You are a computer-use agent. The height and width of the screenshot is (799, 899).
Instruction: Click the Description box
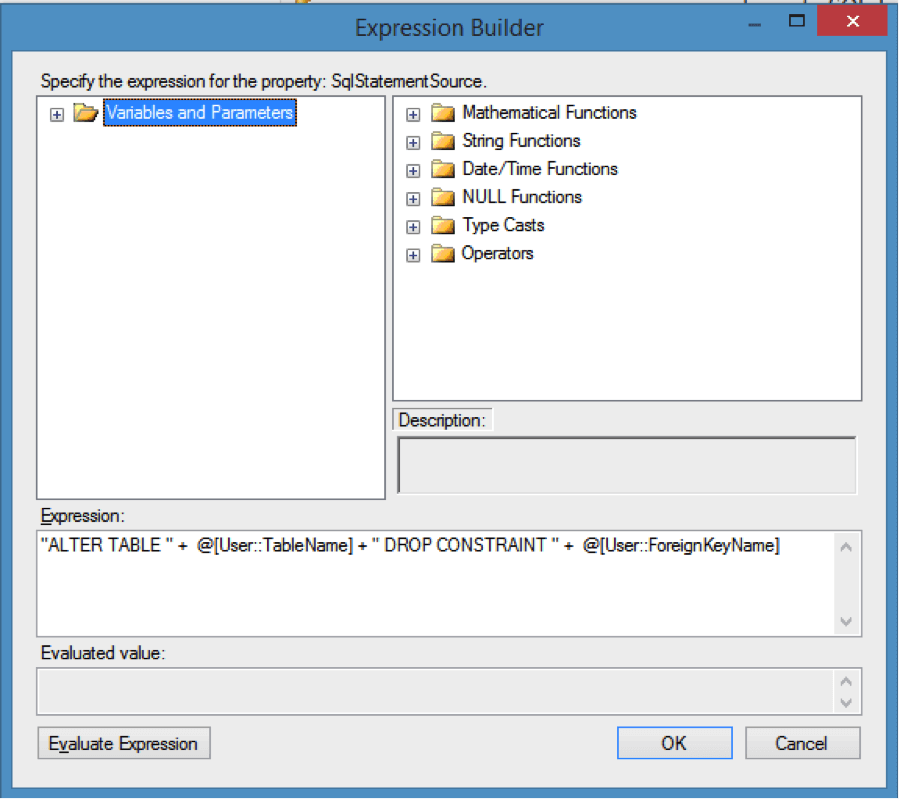point(627,465)
